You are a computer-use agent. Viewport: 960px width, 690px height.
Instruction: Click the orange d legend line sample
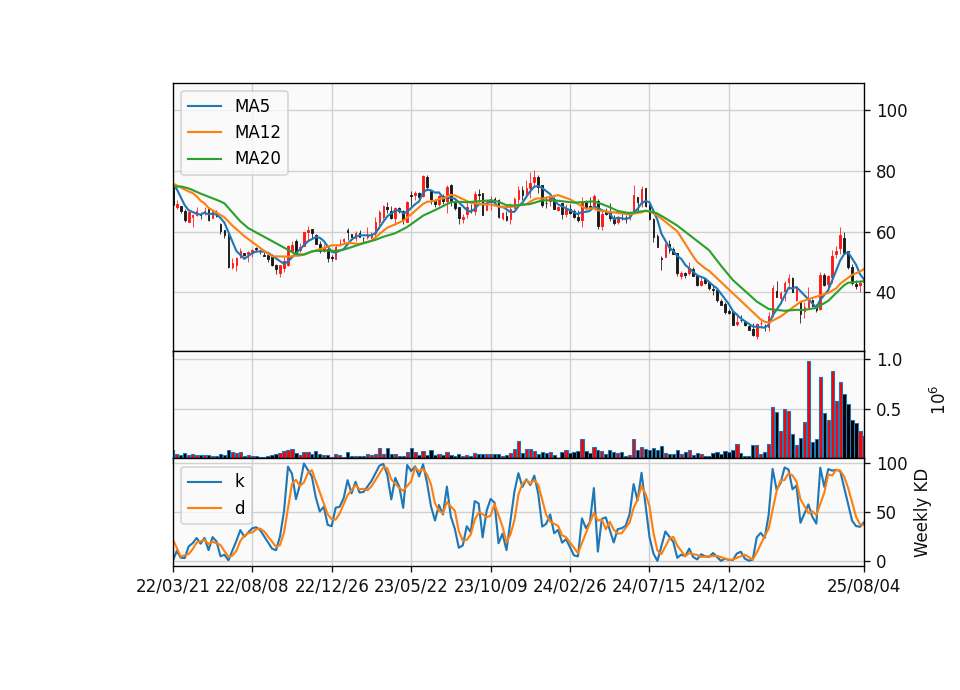point(204,508)
